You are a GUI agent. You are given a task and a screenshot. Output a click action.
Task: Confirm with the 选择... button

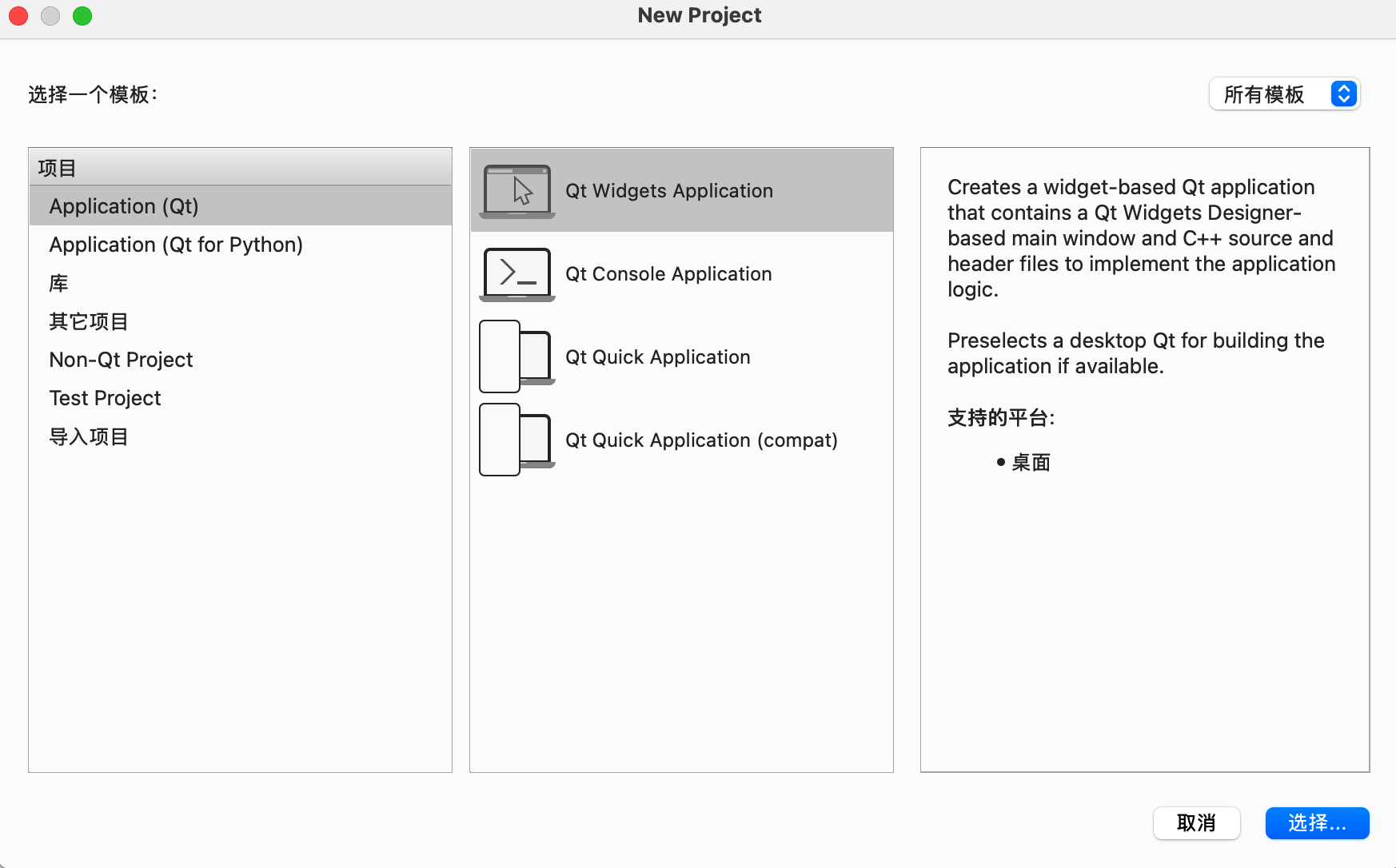tap(1317, 822)
